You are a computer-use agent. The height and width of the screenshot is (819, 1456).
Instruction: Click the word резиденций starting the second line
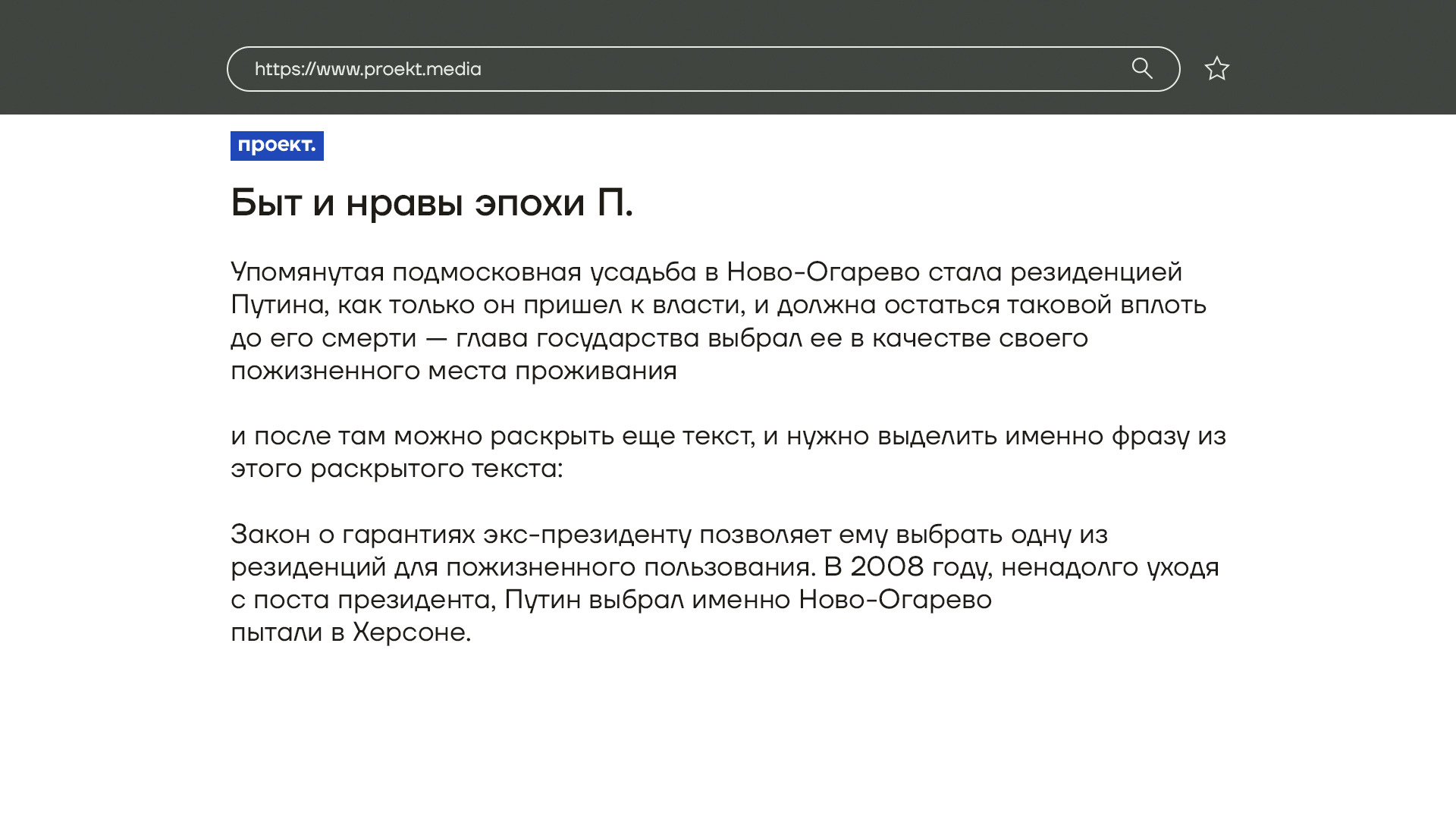[x=307, y=567]
